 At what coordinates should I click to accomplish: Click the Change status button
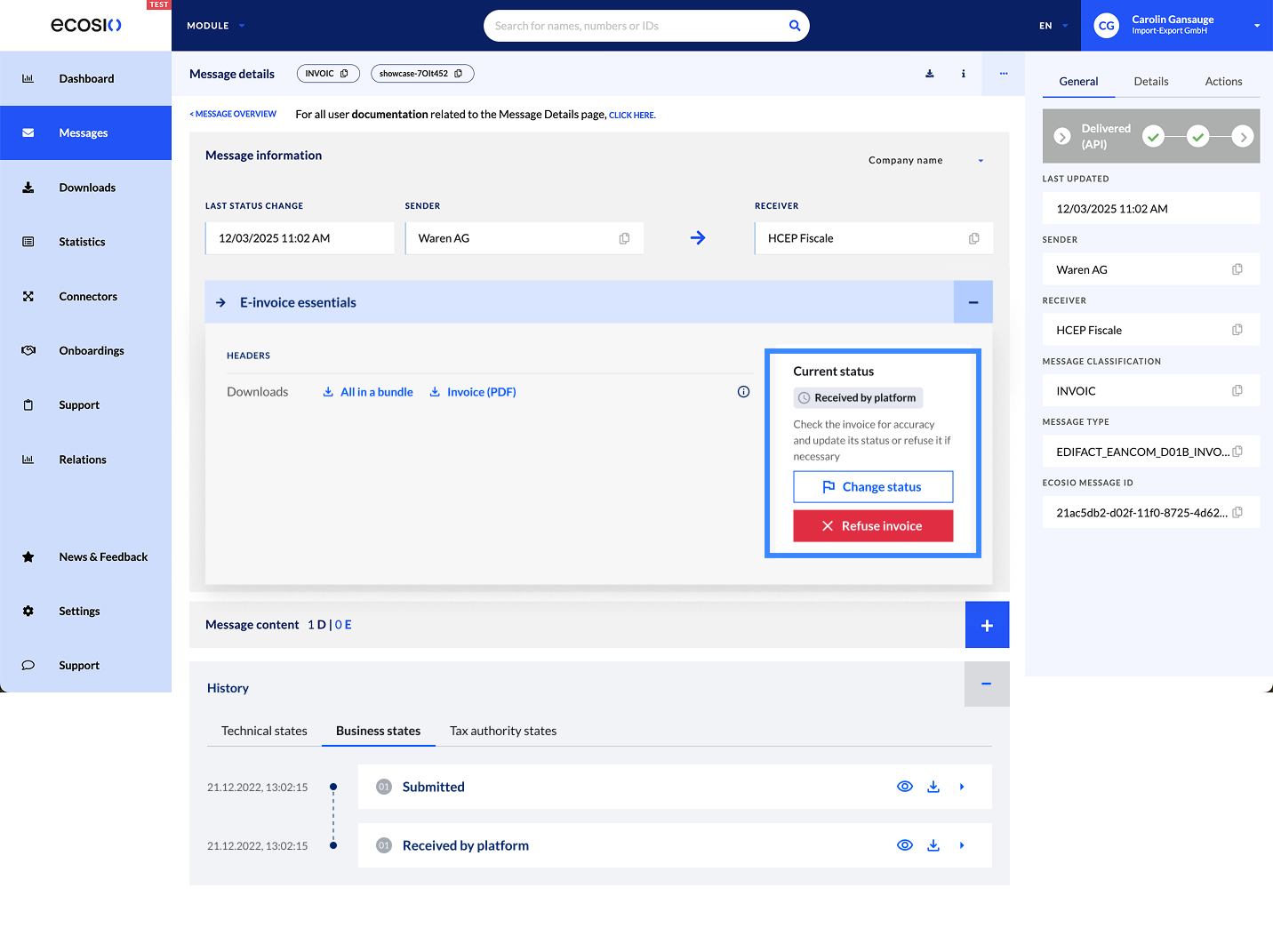pos(873,487)
